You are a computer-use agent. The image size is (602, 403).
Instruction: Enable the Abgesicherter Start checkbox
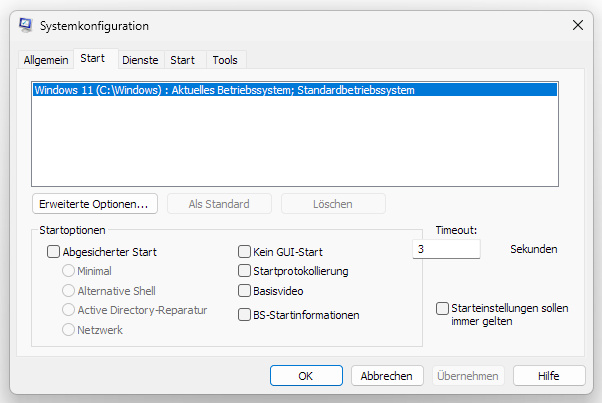click(54, 252)
